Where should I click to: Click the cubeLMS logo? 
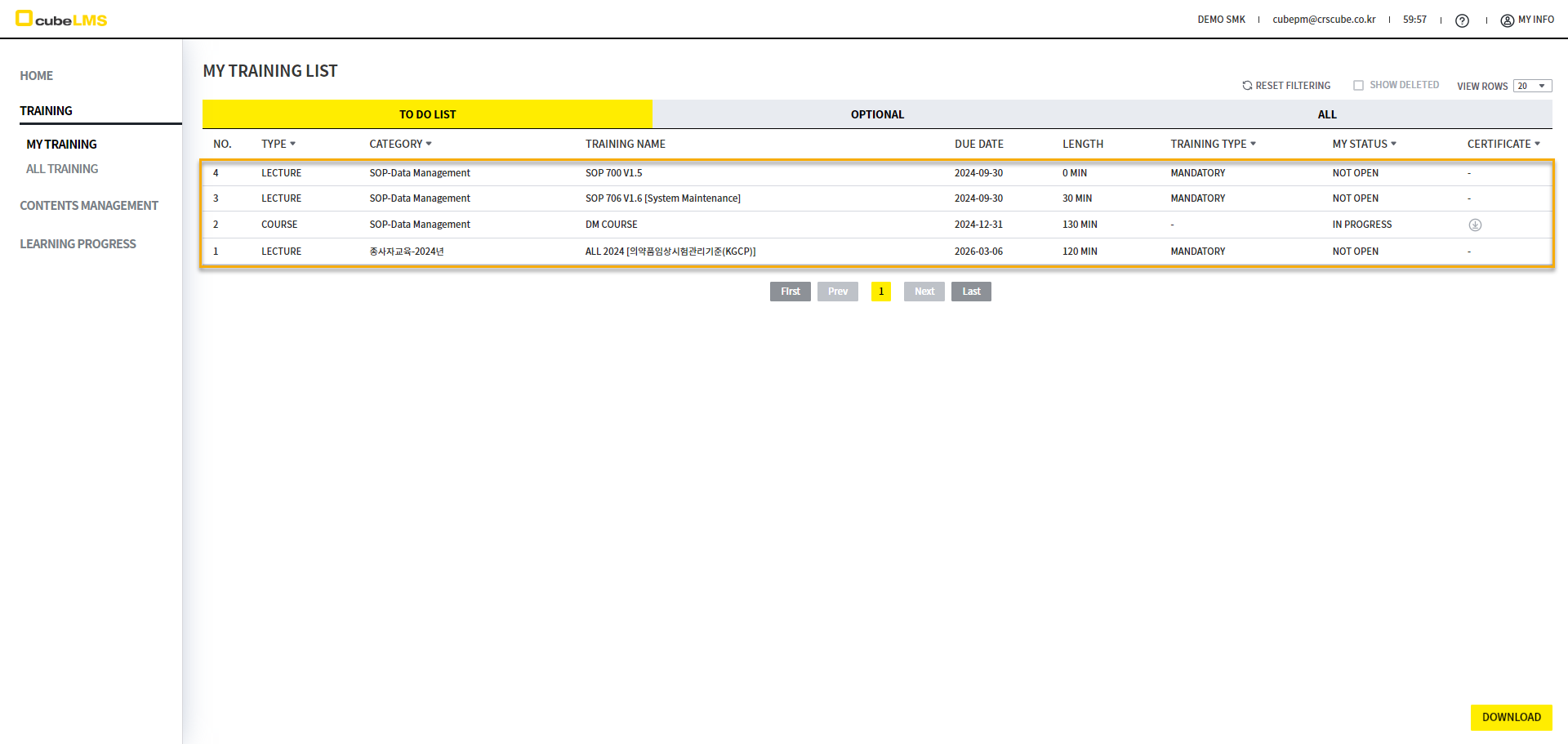[x=61, y=20]
